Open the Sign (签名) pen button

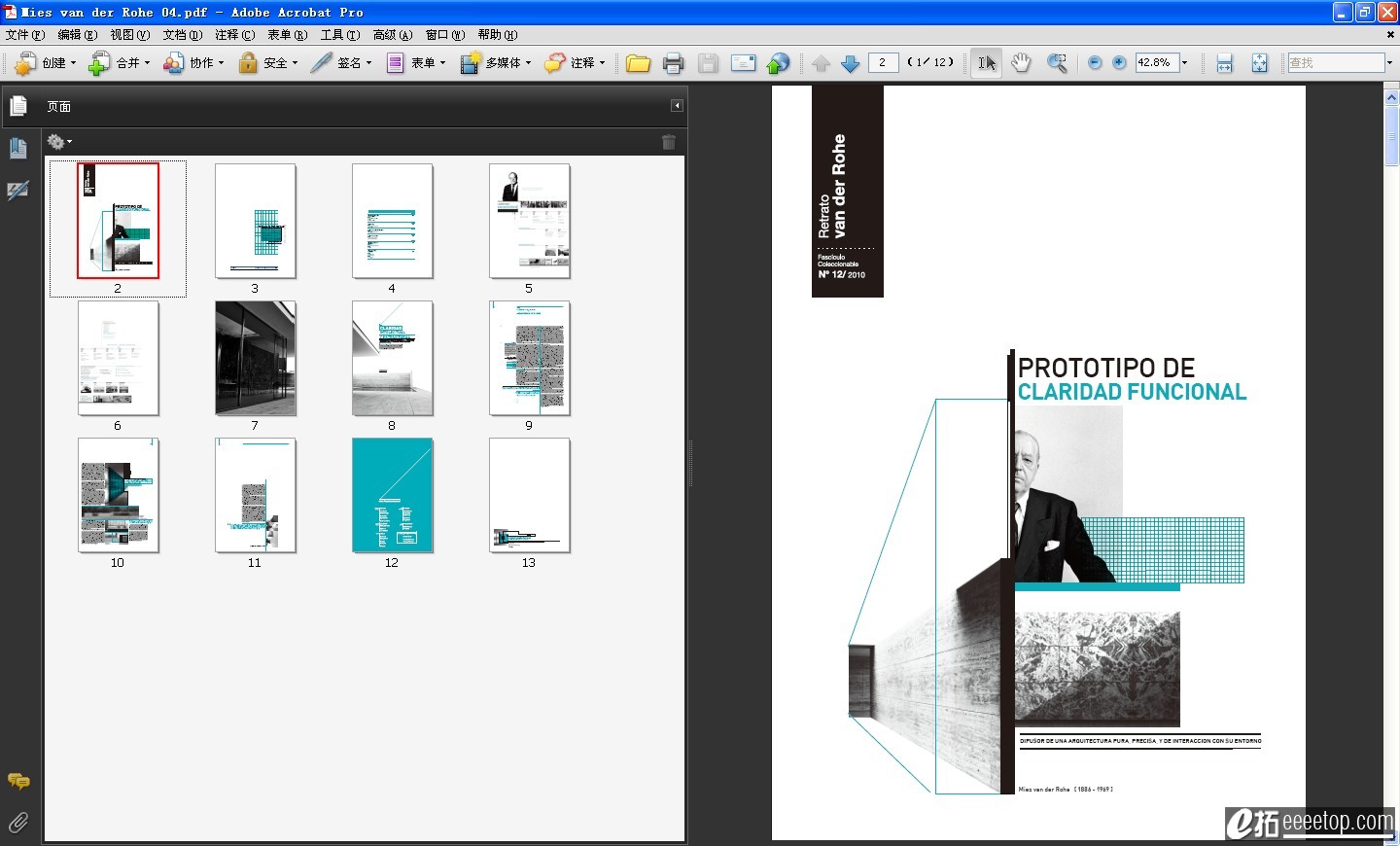tap(340, 62)
